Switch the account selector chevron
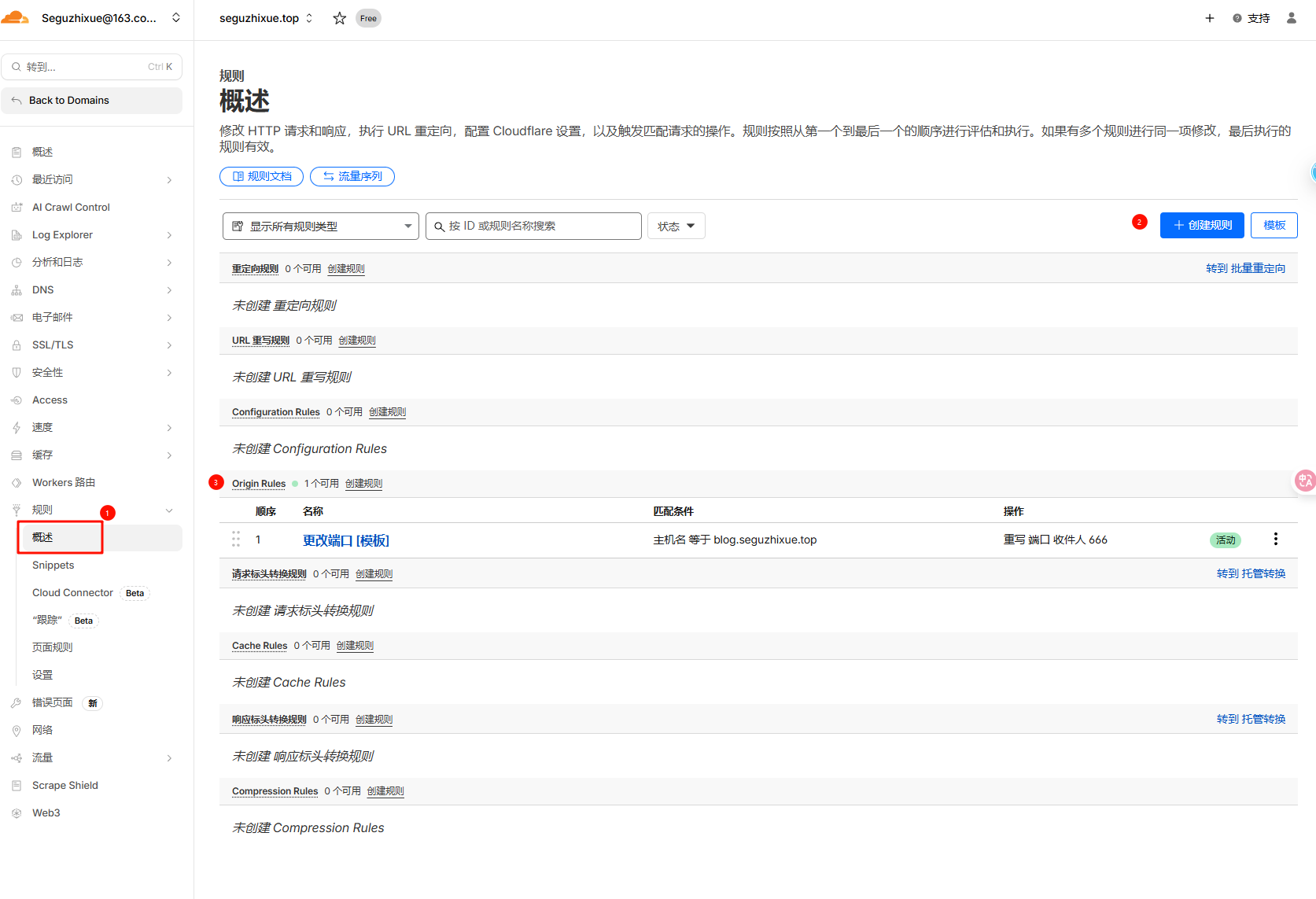This screenshot has height=899, width=1316. click(176, 18)
